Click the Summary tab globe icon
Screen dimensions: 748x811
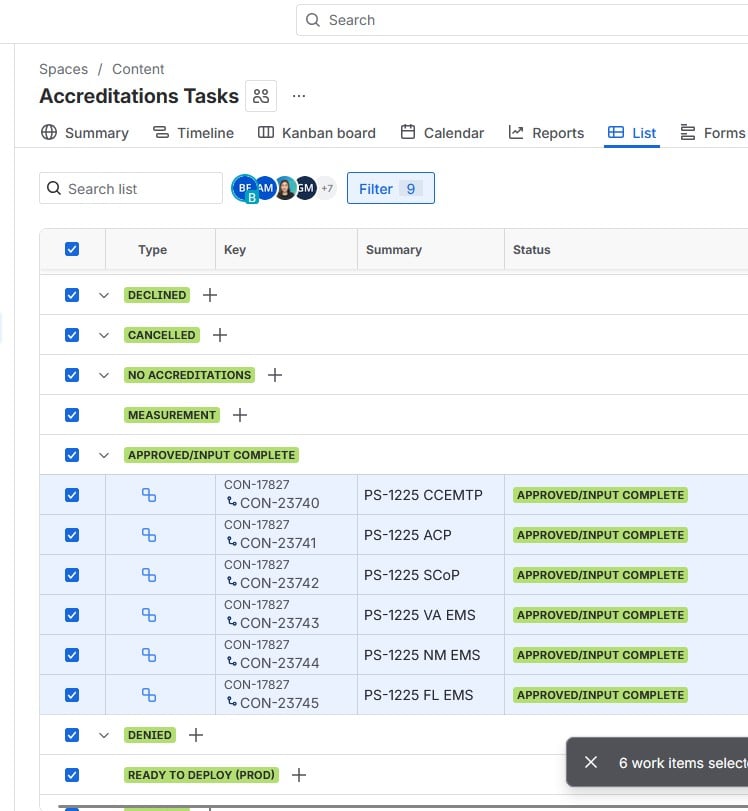tap(49, 132)
